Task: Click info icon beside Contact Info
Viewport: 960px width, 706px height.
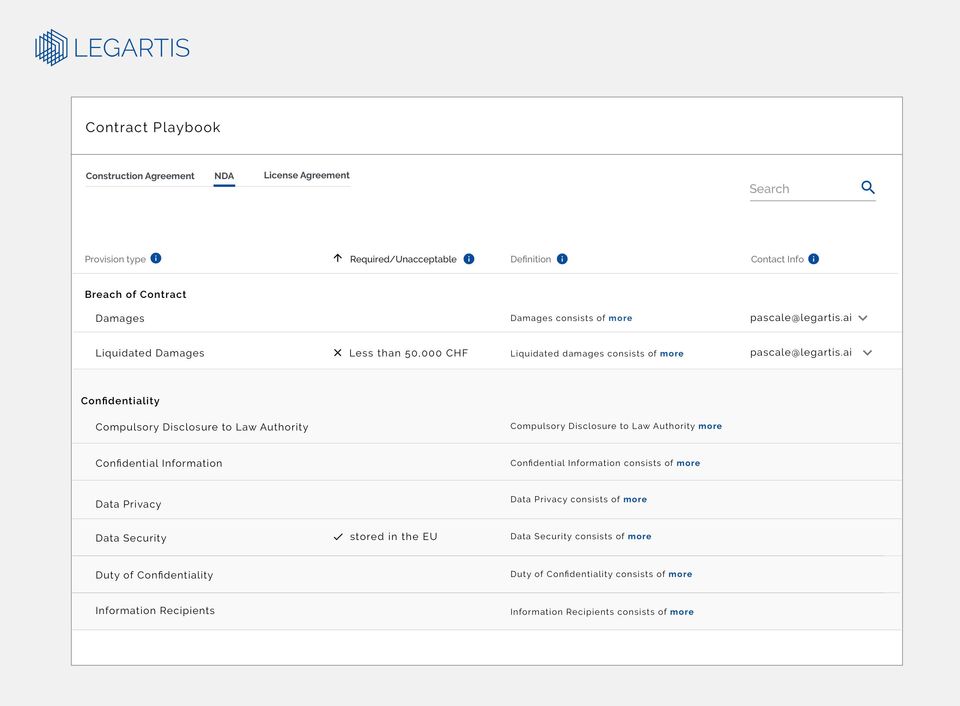Action: pos(813,259)
